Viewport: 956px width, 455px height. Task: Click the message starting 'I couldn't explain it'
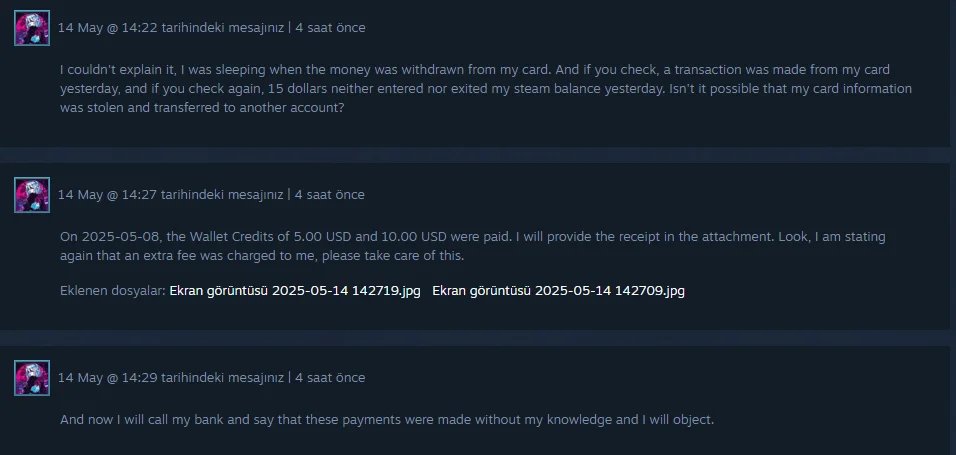(x=486, y=88)
